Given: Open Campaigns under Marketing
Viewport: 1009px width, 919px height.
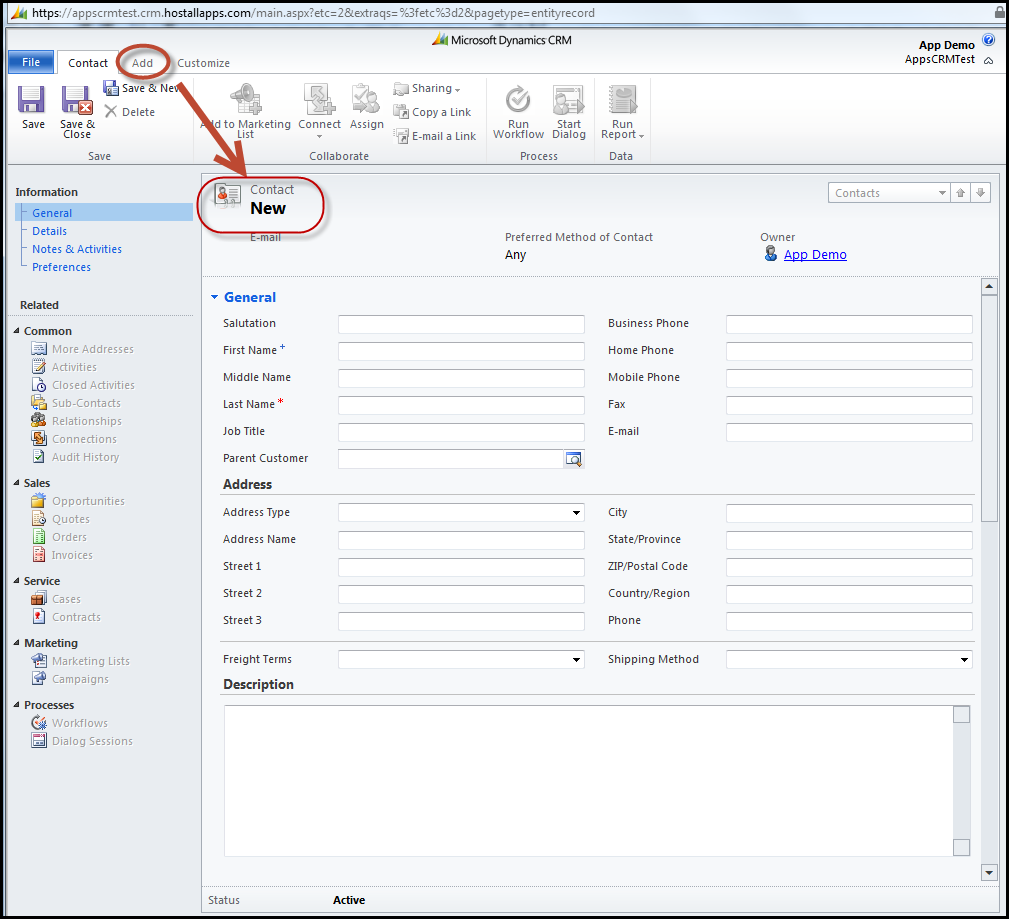Looking at the screenshot, I should (69, 679).
